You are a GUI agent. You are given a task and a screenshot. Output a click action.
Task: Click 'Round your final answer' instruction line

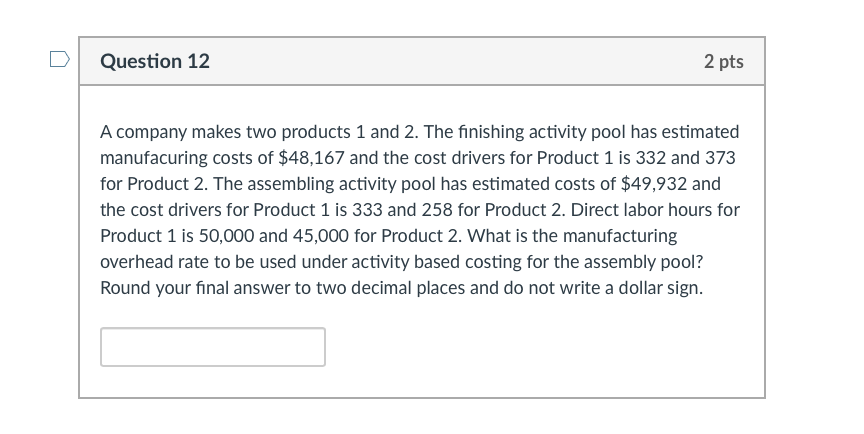[402, 288]
